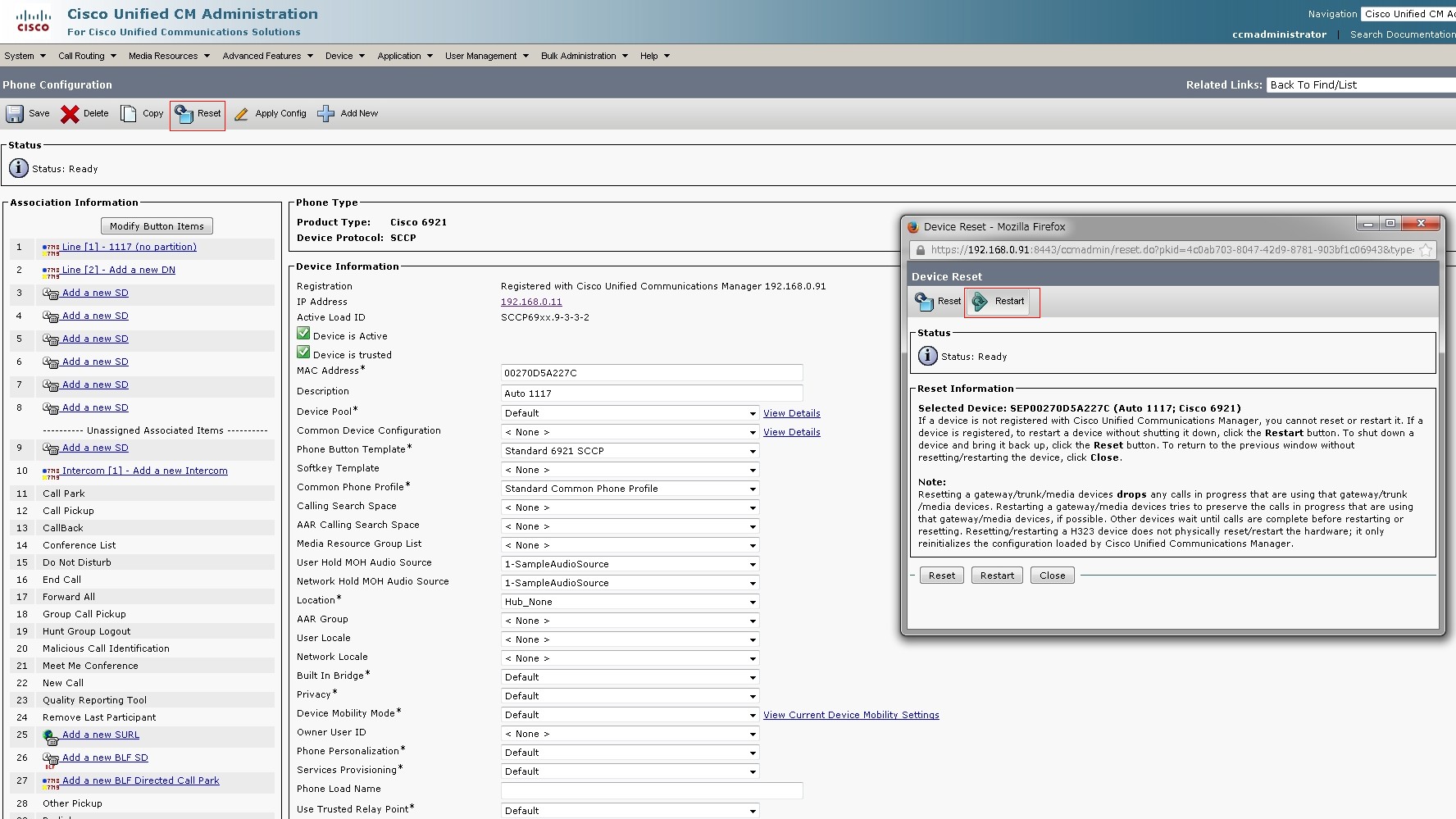Open the Call Routing menu
1456x819 pixels.
(x=87, y=56)
